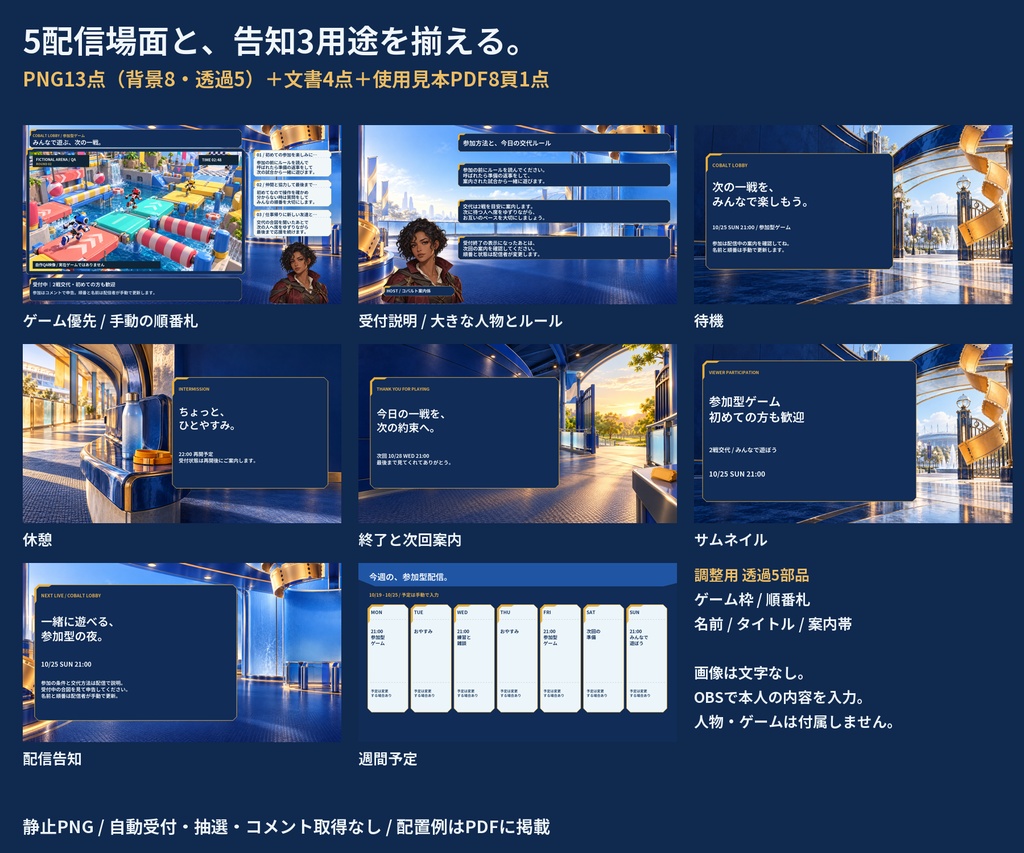Click the 調整用 透過5部品 heading
The width and height of the screenshot is (1024, 853).
(x=752, y=575)
